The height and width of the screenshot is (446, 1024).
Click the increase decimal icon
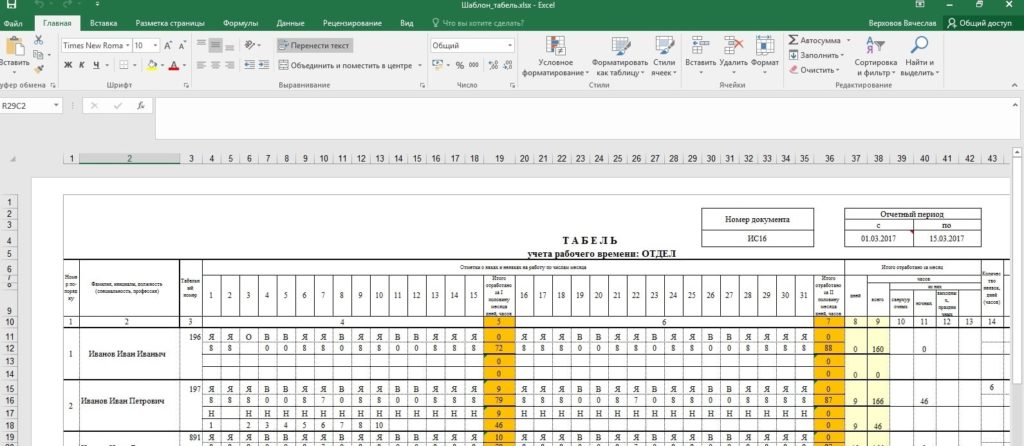click(493, 65)
